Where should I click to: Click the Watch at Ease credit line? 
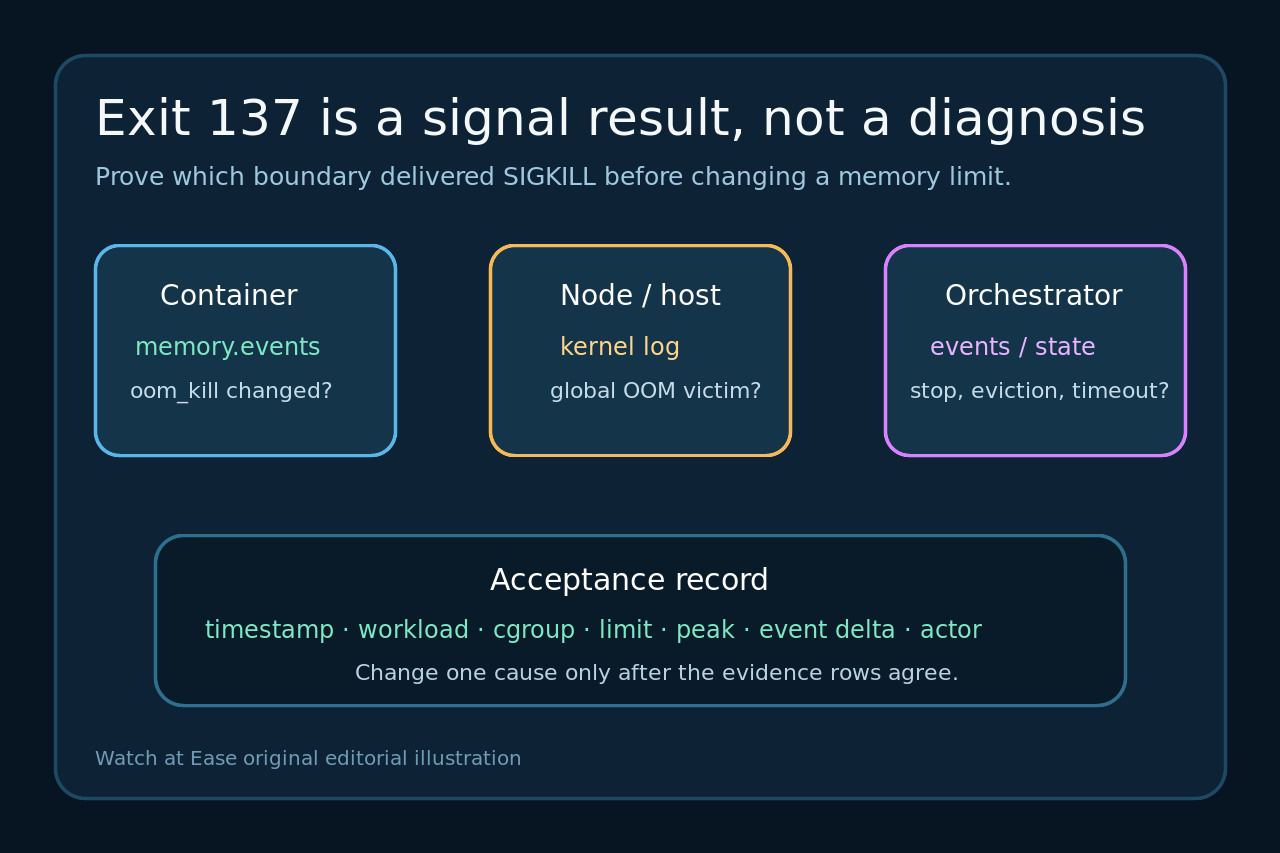(308, 759)
